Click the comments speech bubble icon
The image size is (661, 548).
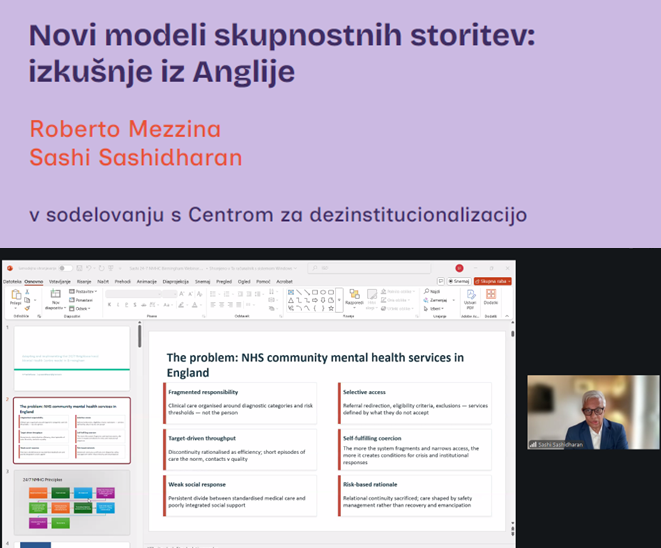point(441,281)
